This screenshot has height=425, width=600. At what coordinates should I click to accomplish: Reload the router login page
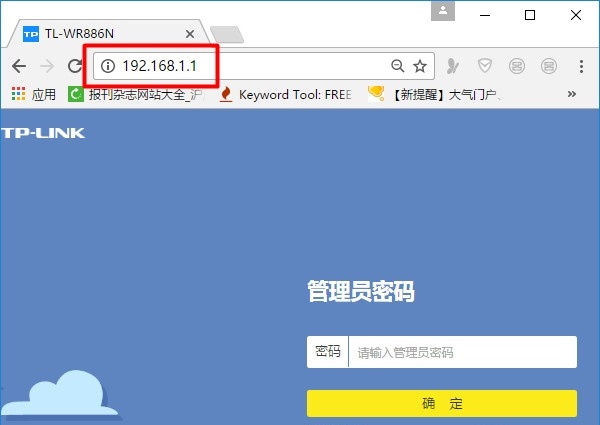coord(75,66)
